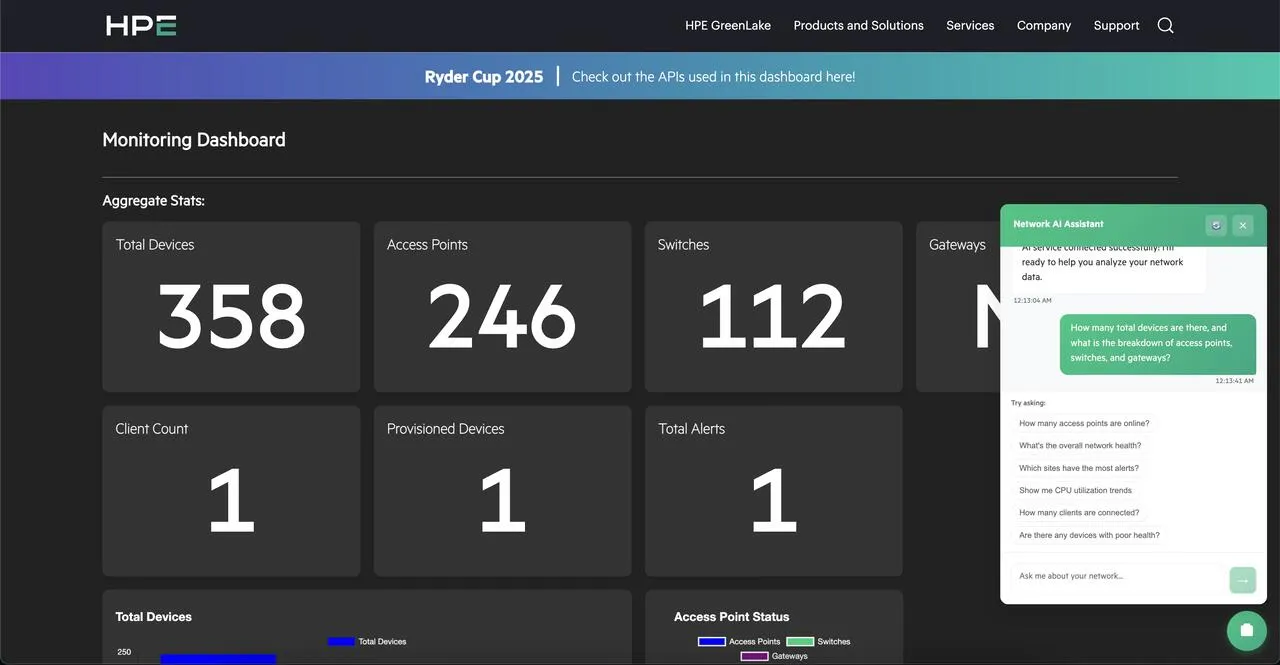
Task: Open the floating green chat bubble
Action: [x=1246, y=630]
